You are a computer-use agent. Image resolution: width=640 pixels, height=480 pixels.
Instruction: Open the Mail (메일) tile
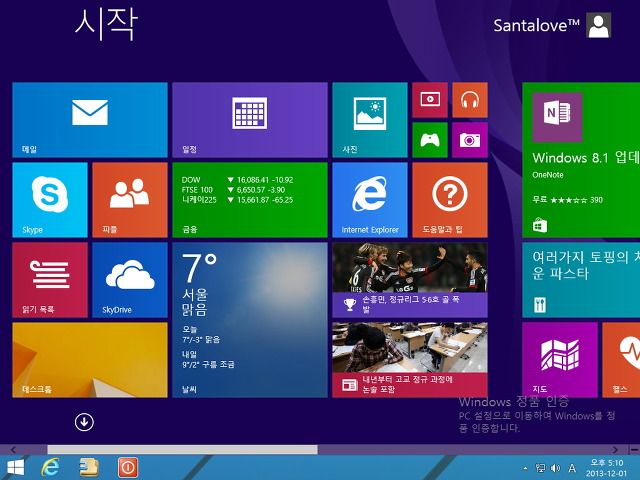click(90, 120)
